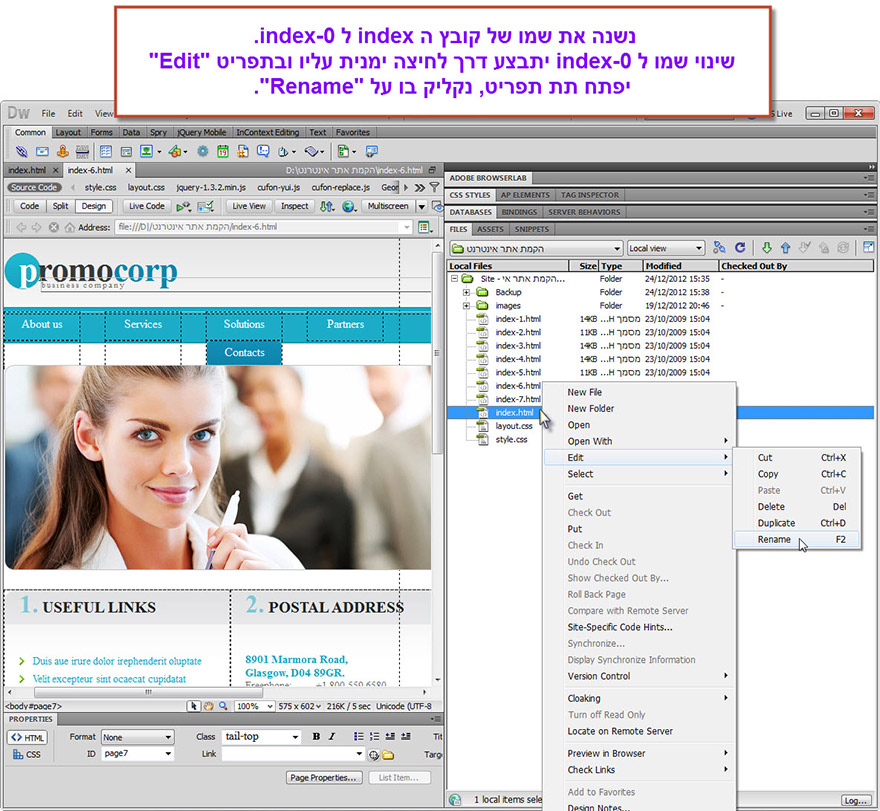This screenshot has width=880, height=811.
Task: Click the Log button in Files panel
Action: tap(856, 800)
